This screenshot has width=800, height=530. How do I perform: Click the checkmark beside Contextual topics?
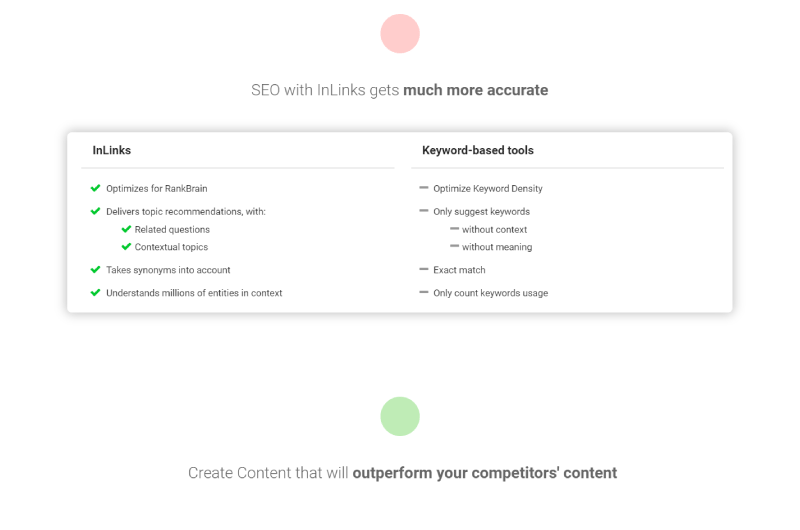(127, 246)
